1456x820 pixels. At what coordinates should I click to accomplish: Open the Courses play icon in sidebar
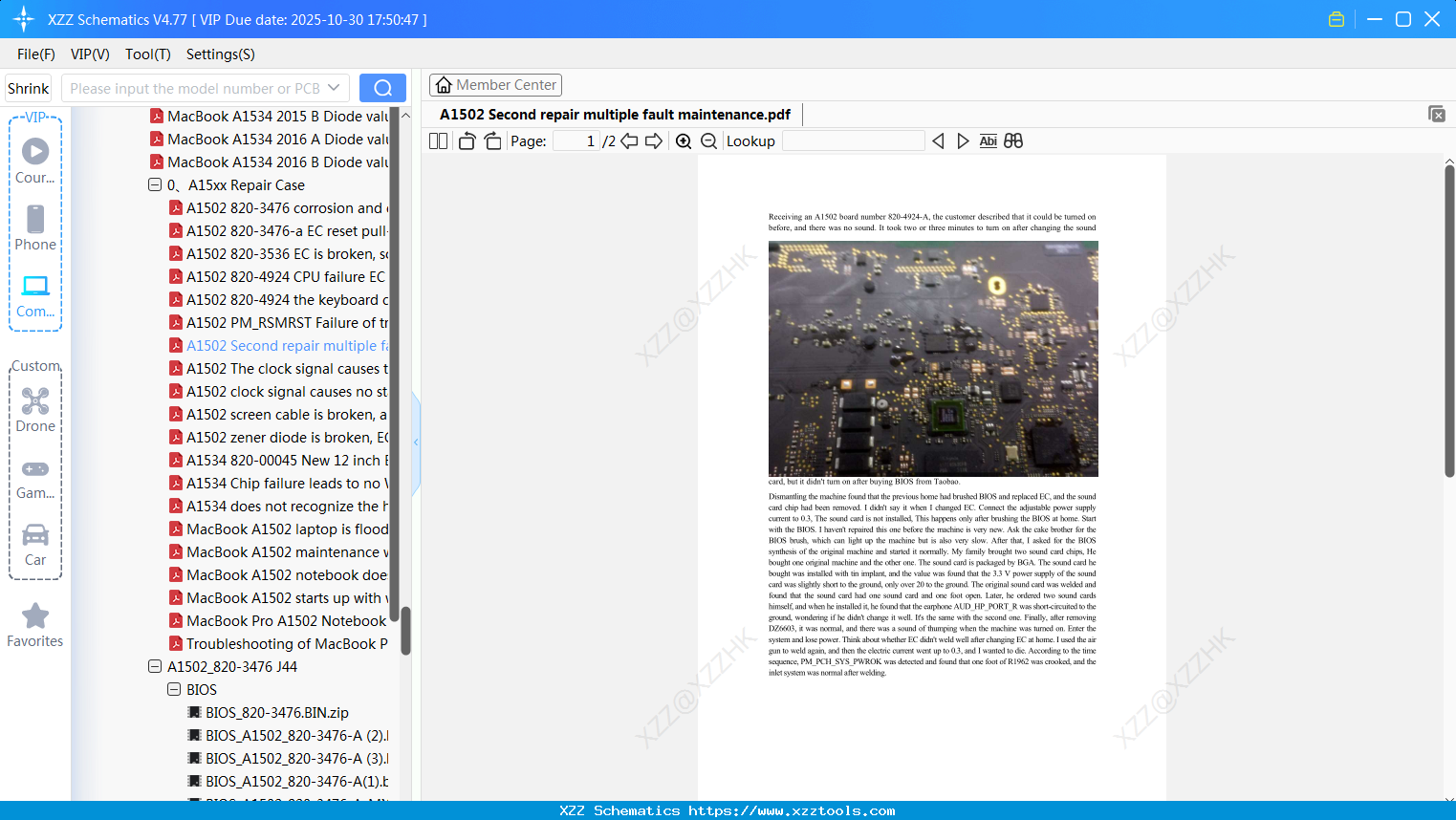click(35, 151)
